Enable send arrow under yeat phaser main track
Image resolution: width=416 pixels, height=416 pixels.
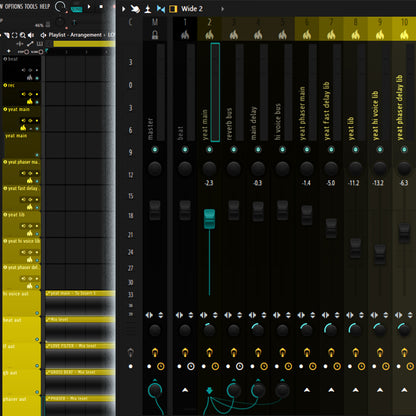(307, 390)
